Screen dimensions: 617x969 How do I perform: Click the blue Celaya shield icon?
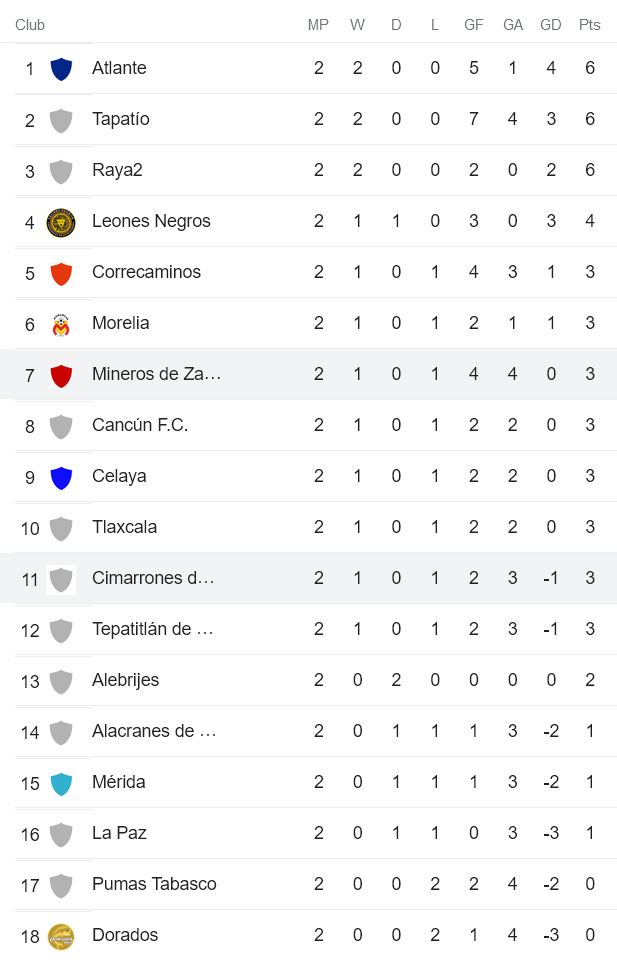[x=61, y=477]
